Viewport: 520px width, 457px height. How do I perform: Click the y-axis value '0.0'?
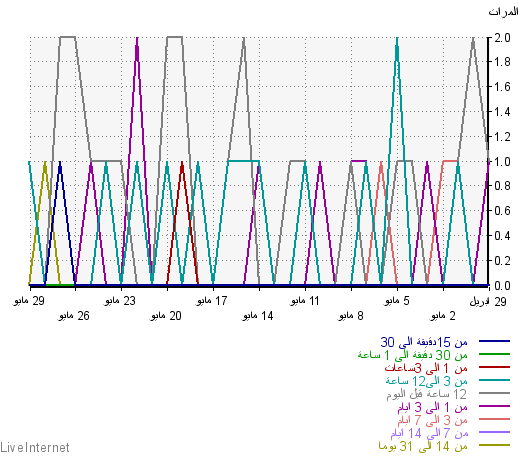[502, 286]
